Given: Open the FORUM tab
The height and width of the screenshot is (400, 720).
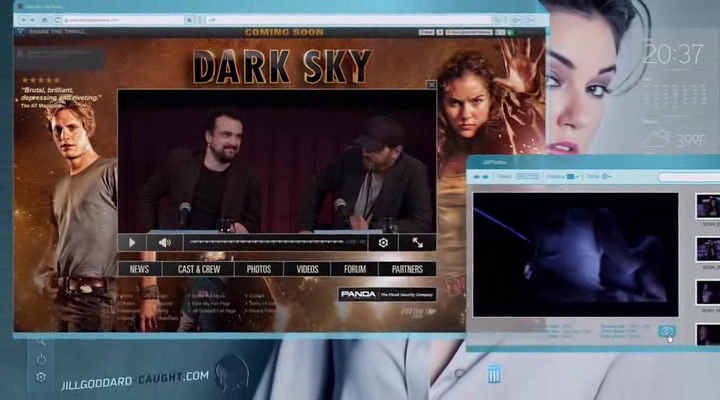Looking at the screenshot, I should pos(355,269).
